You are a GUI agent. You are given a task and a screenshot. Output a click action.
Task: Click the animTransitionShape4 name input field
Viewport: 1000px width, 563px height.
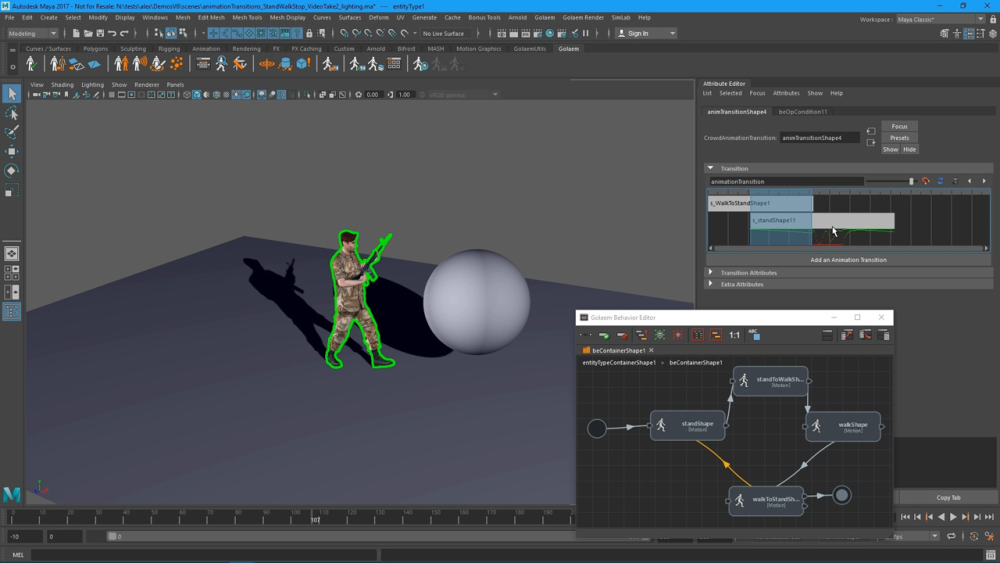pyautogui.click(x=819, y=138)
